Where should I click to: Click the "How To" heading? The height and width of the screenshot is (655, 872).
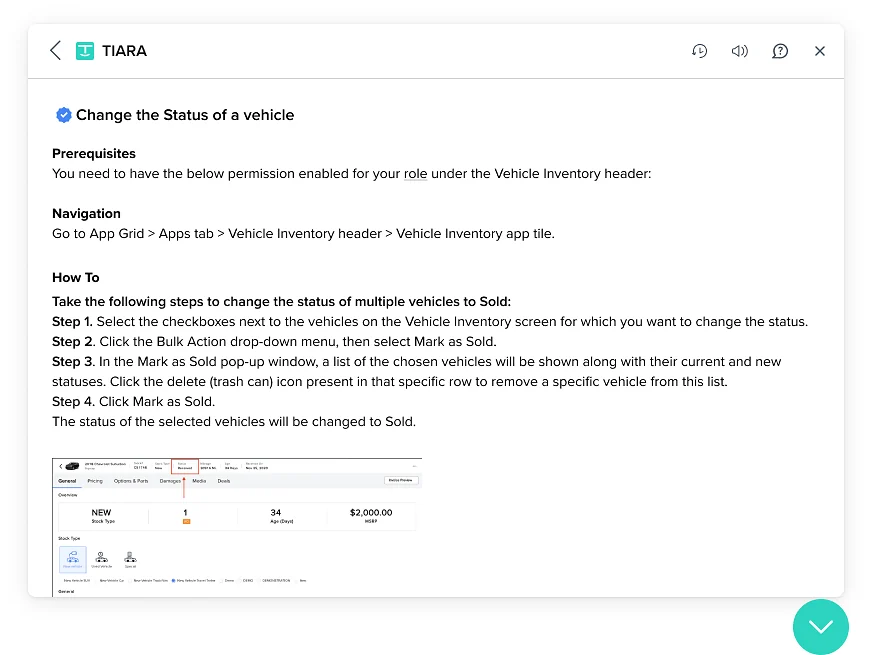76,277
